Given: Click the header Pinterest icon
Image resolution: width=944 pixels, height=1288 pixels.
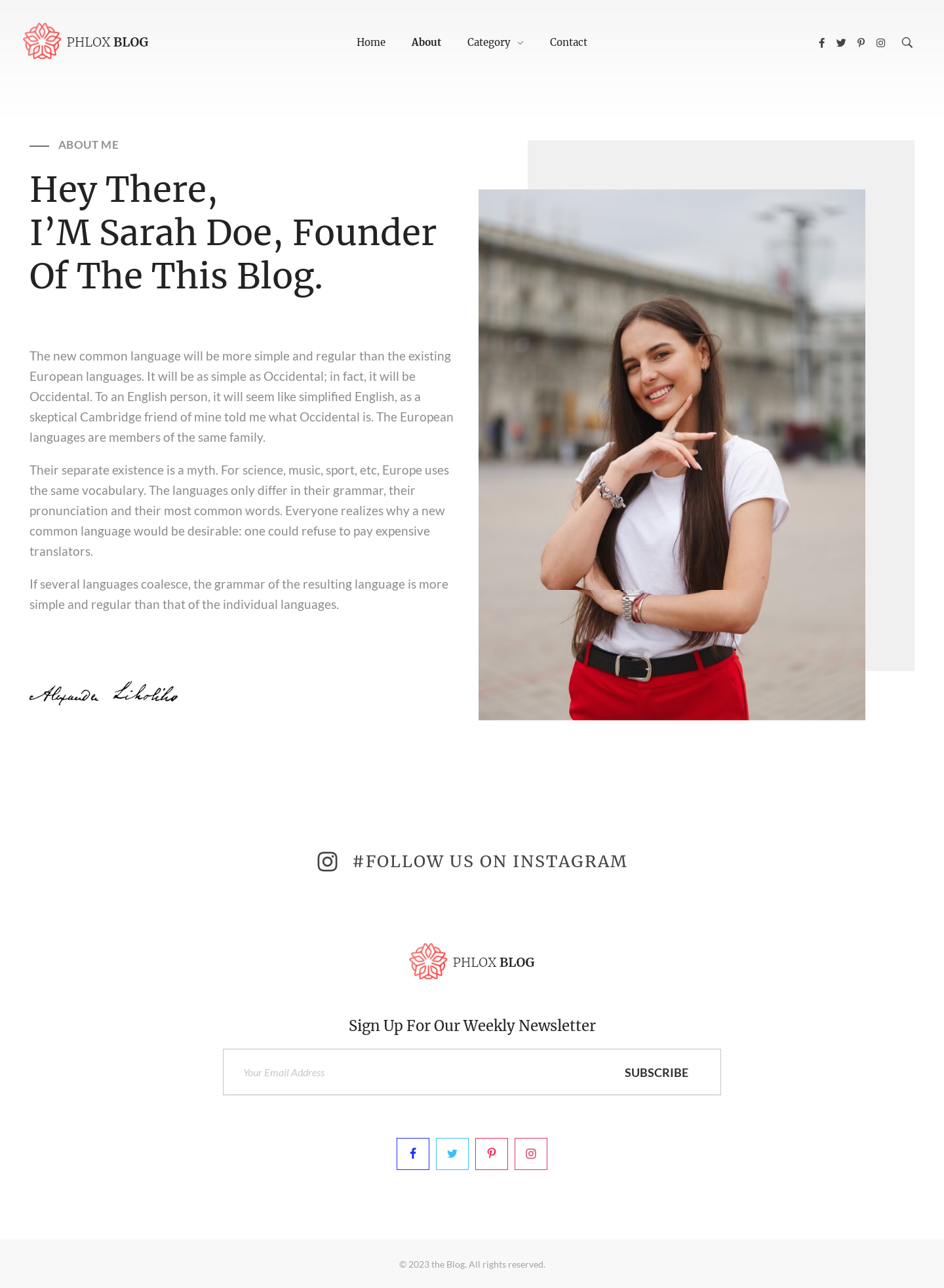Looking at the screenshot, I should click(x=861, y=43).
